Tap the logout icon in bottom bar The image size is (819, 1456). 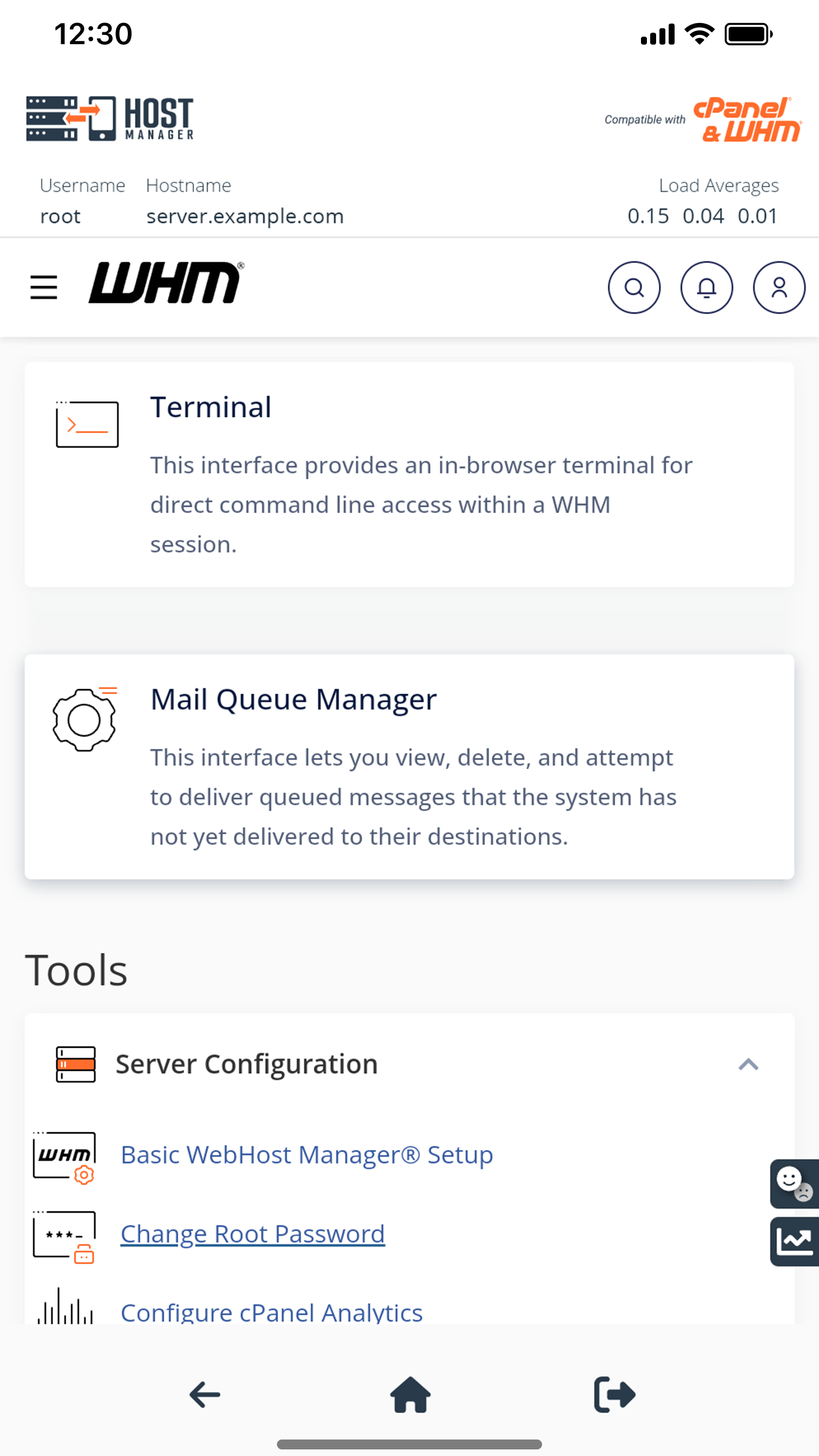click(615, 1395)
